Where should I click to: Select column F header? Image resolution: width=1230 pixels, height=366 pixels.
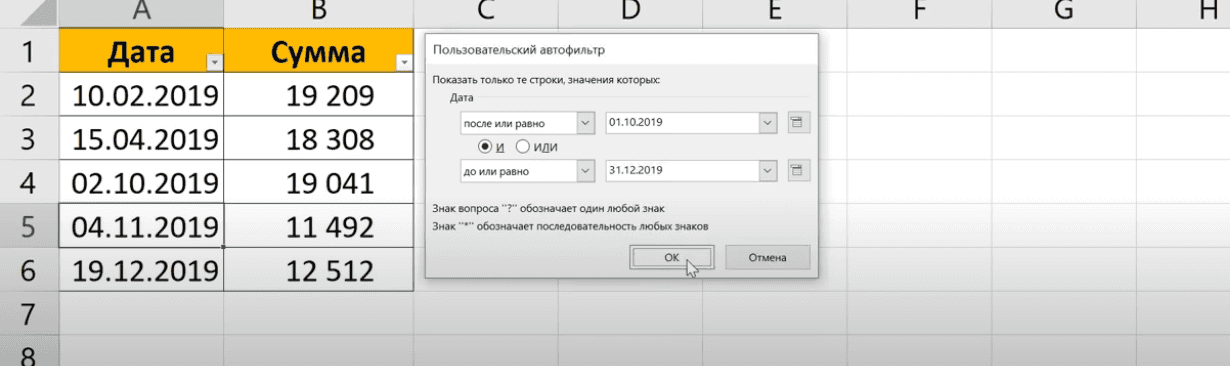click(x=918, y=13)
